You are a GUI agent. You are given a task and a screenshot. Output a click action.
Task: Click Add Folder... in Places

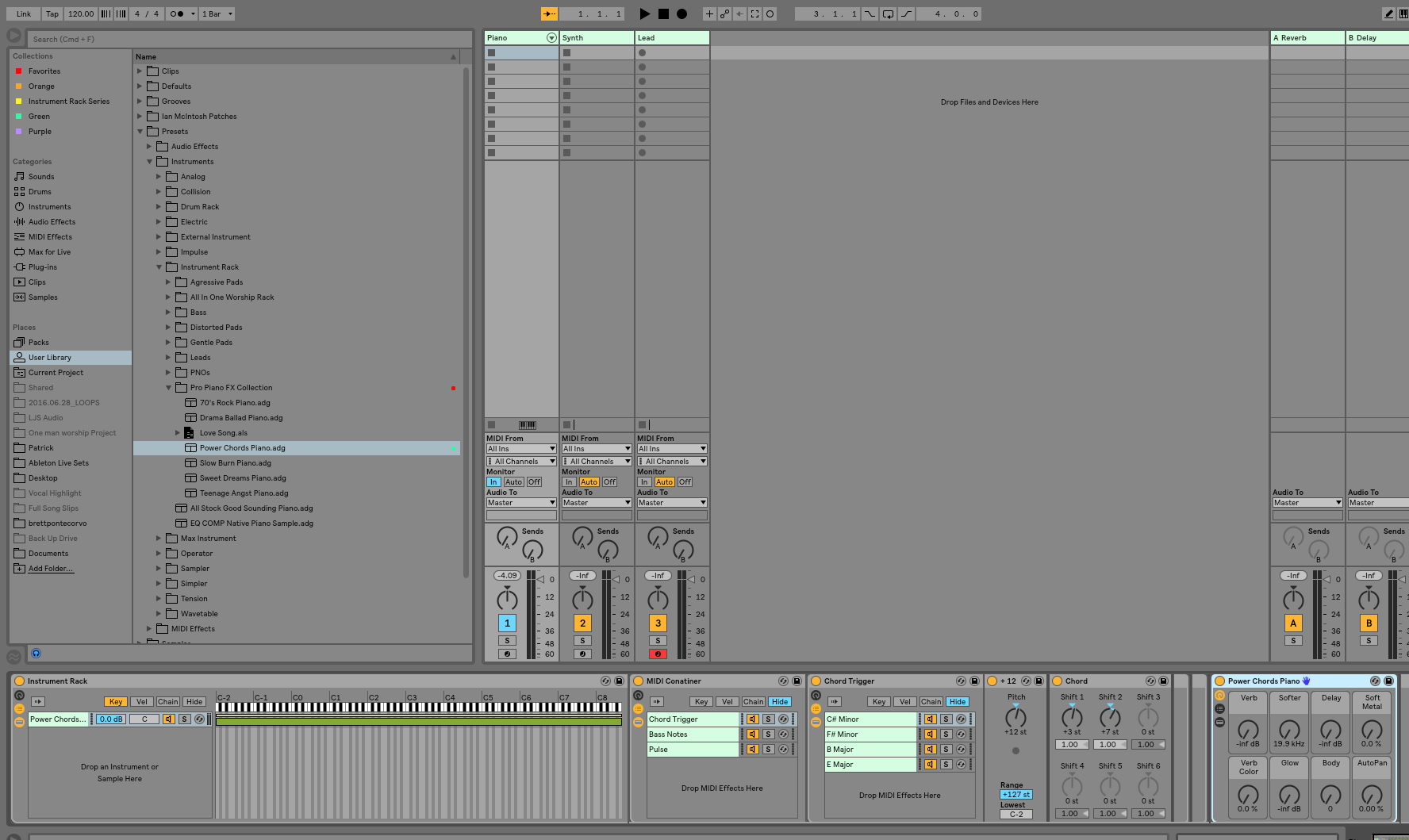[x=51, y=569]
